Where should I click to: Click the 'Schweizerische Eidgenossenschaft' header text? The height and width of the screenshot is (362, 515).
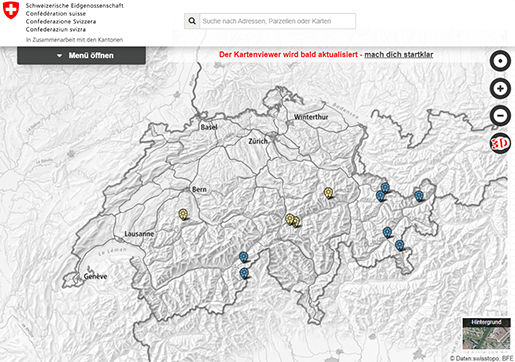coord(75,6)
